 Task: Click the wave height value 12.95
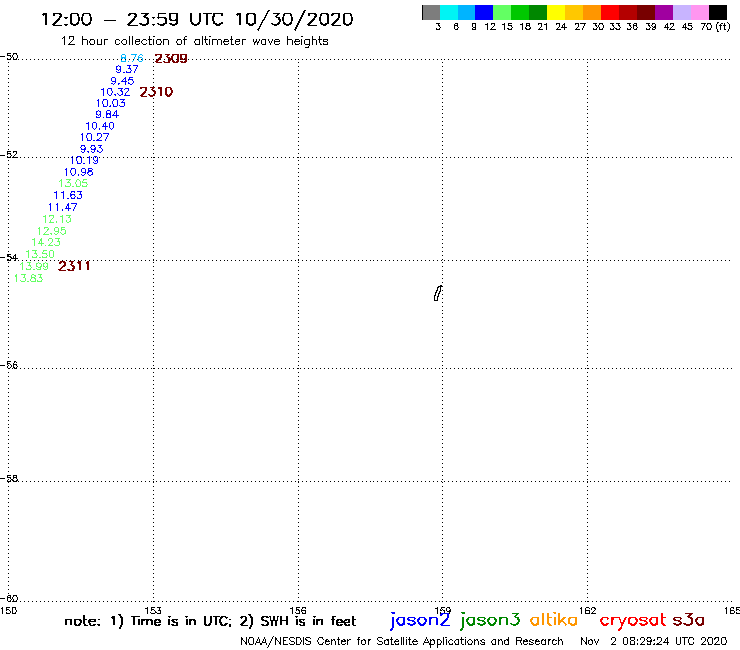click(52, 231)
